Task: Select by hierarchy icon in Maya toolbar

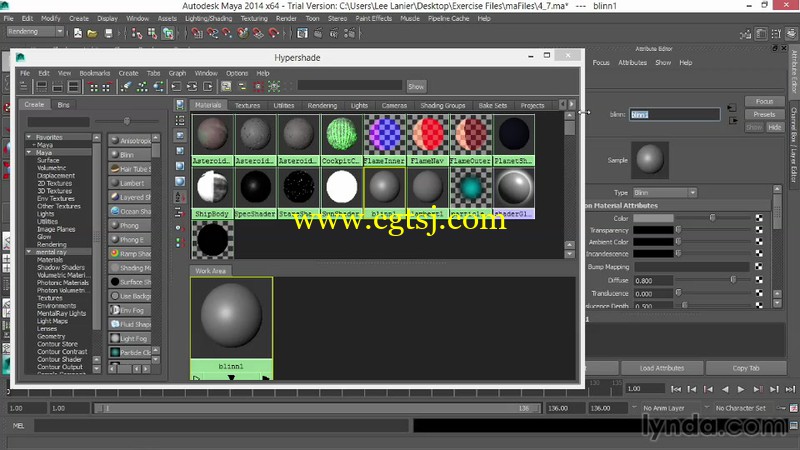Action: tap(137, 33)
